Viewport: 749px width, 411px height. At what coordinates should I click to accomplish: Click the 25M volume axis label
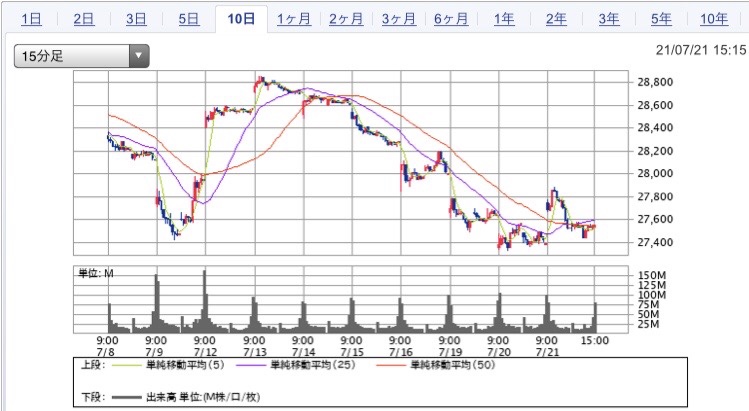tap(648, 324)
